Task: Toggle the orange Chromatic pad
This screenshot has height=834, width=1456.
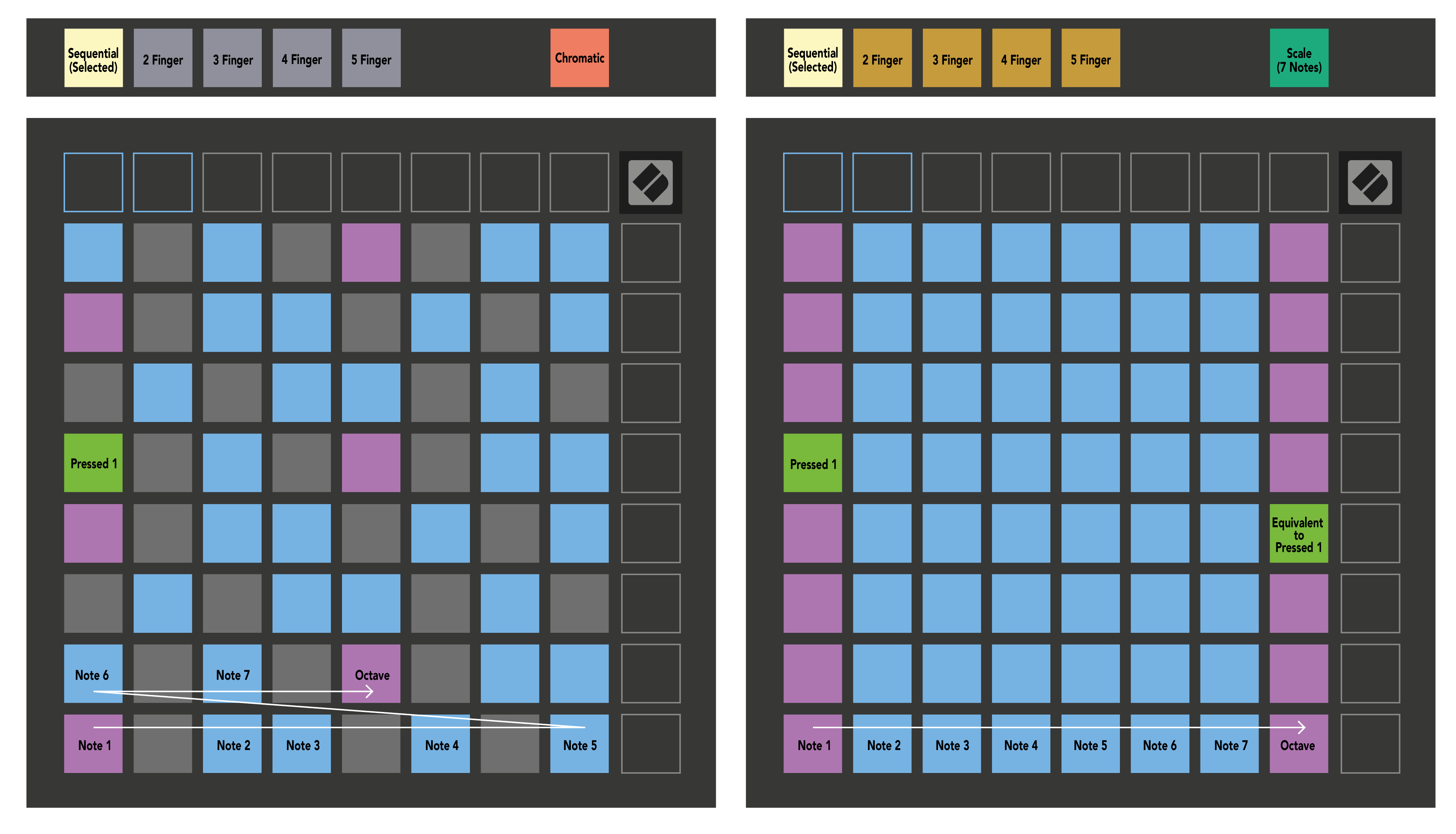Action: click(x=579, y=58)
